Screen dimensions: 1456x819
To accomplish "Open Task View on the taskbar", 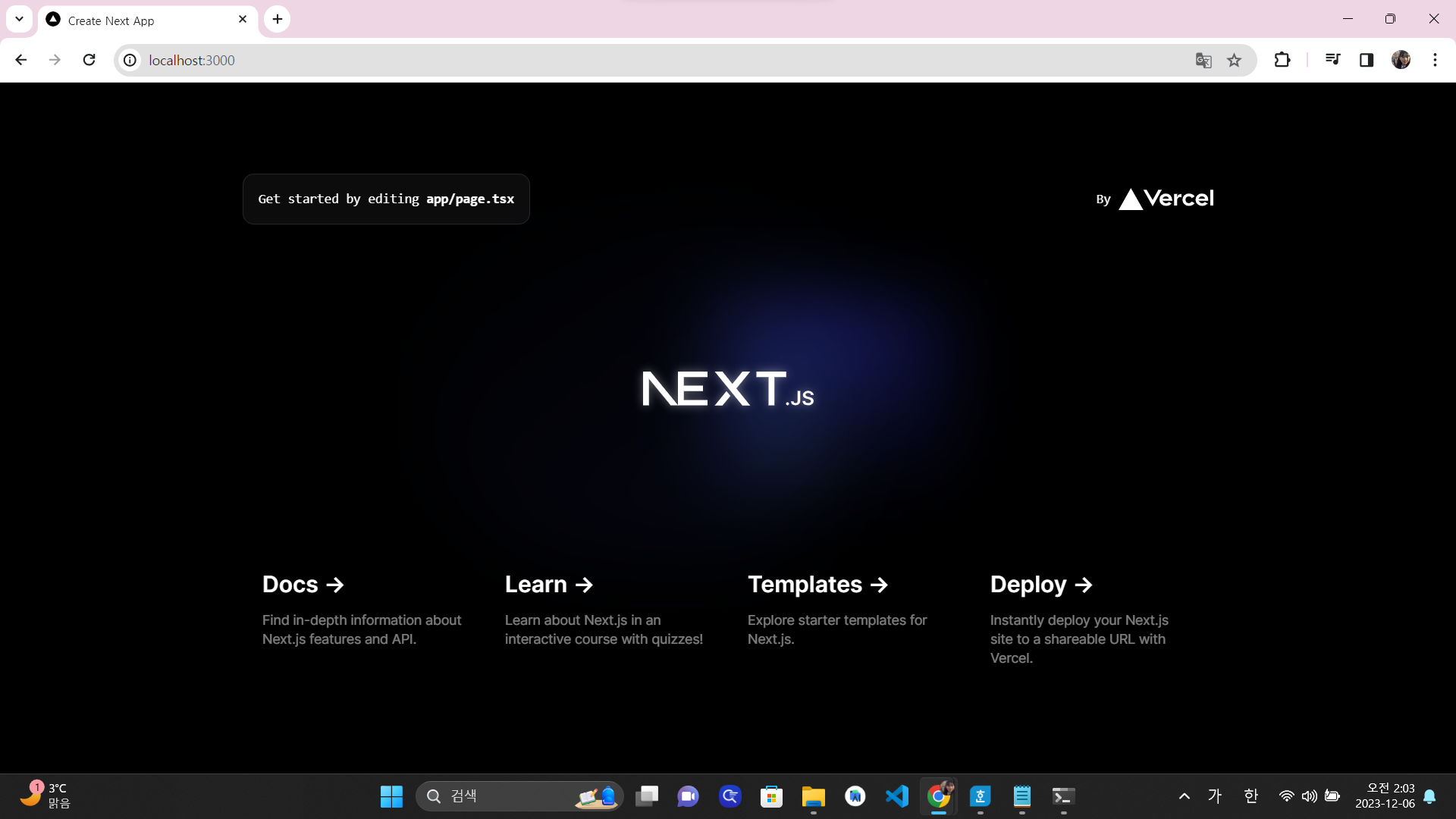I will (x=647, y=796).
